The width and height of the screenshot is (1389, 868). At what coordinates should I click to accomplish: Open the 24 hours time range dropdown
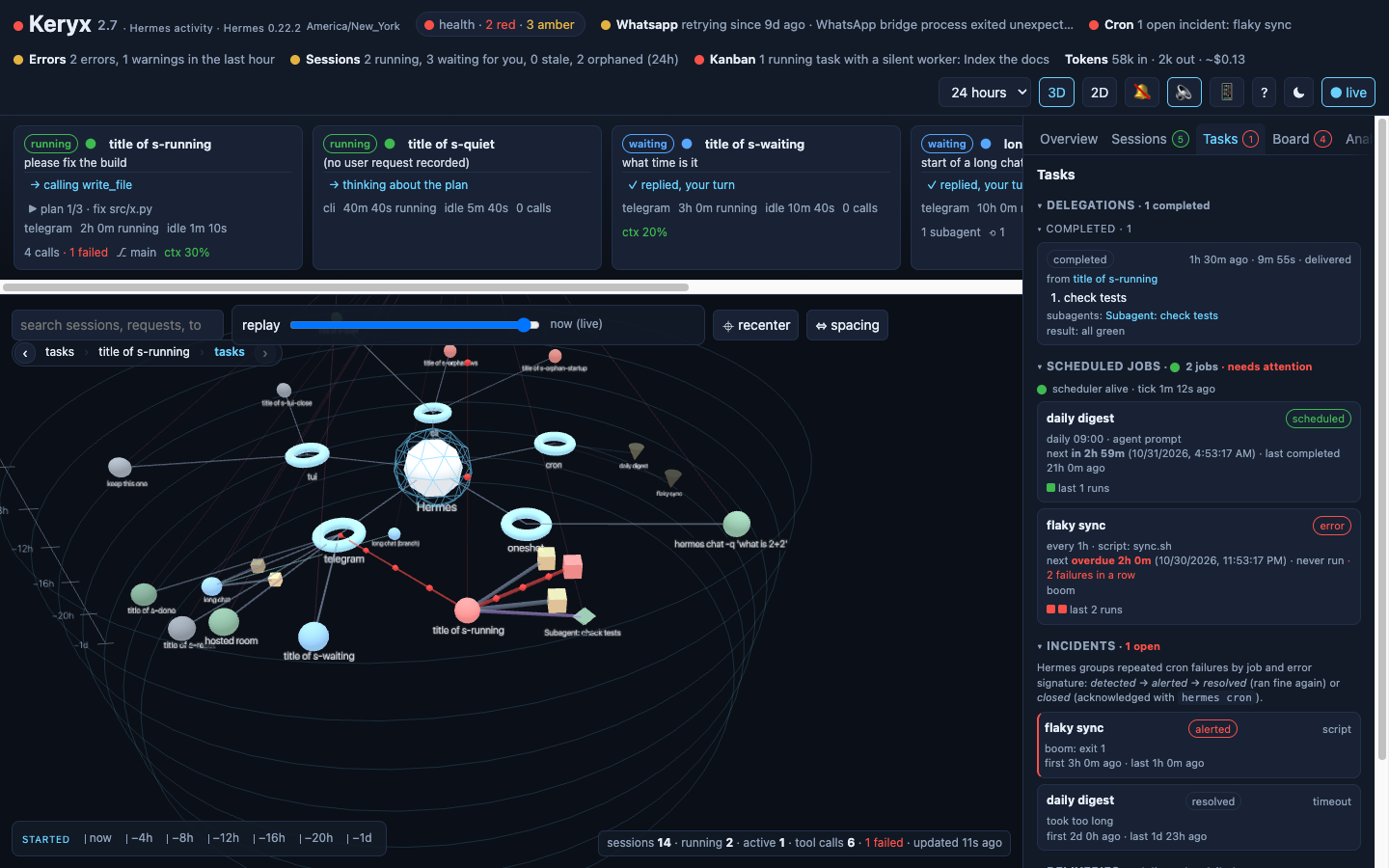pos(985,93)
